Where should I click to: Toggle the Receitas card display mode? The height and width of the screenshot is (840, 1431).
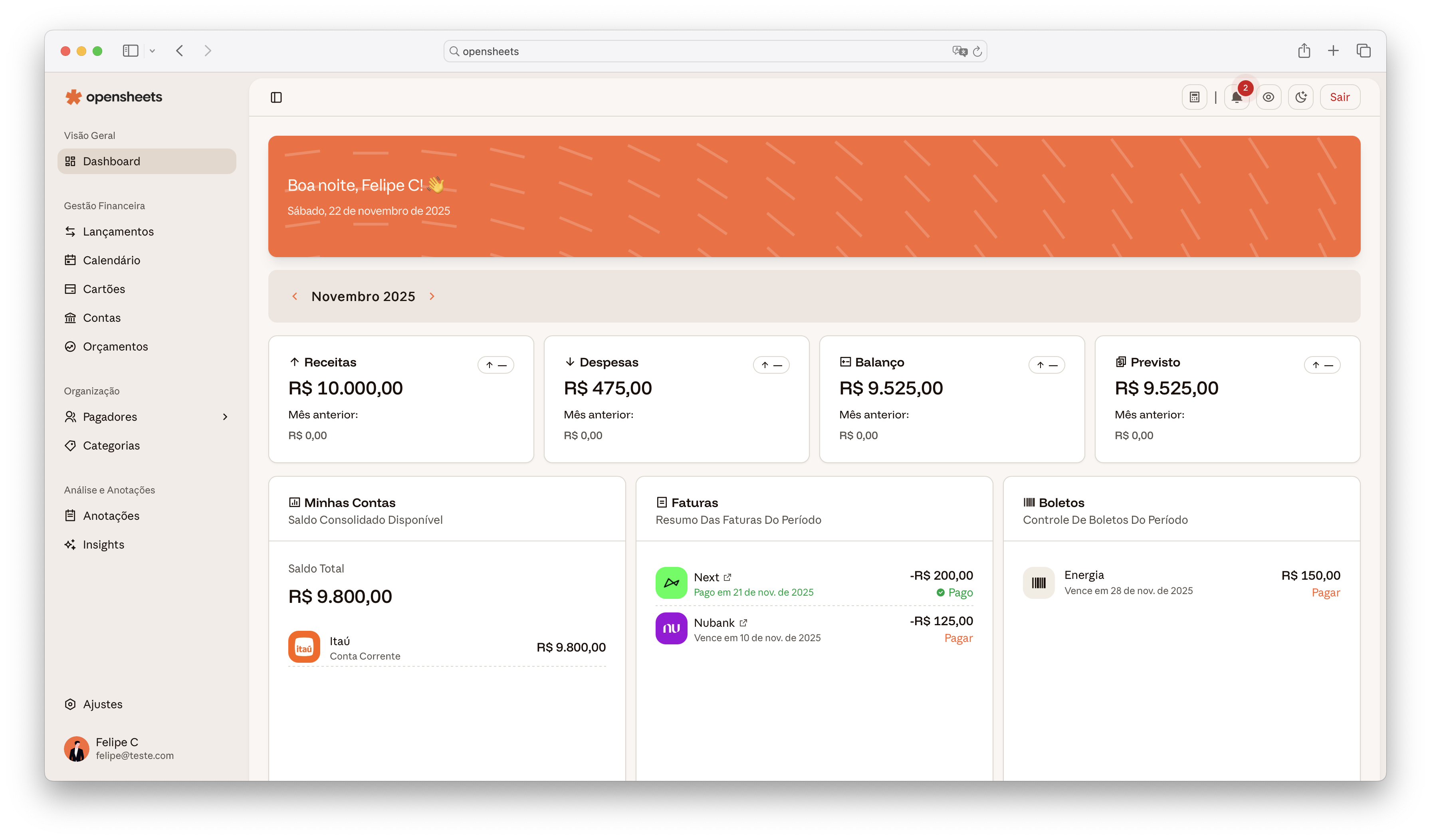tap(496, 365)
